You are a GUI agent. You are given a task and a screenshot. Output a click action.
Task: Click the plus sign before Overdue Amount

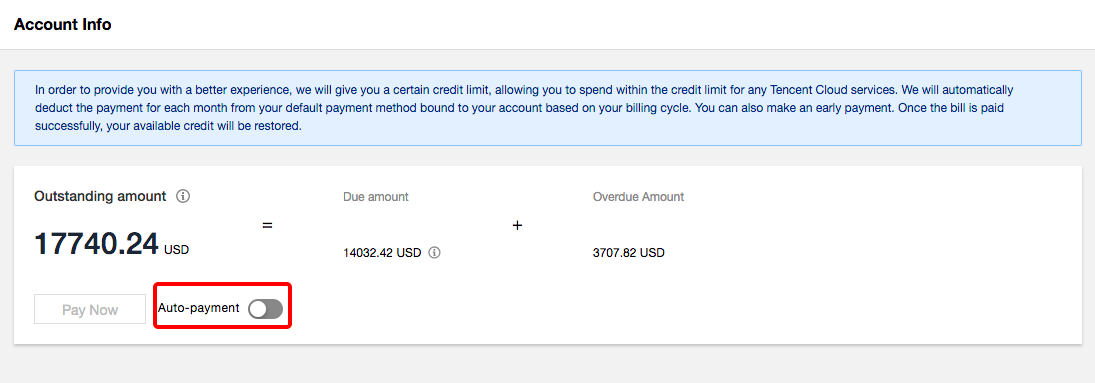pos(517,226)
